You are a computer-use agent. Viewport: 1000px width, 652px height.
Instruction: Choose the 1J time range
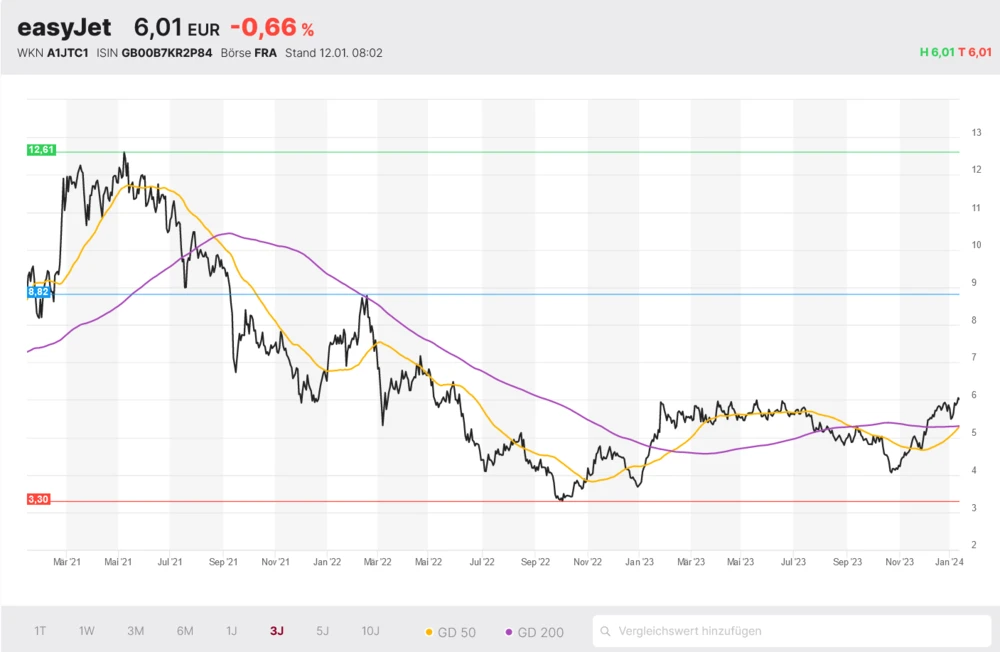tap(231, 631)
